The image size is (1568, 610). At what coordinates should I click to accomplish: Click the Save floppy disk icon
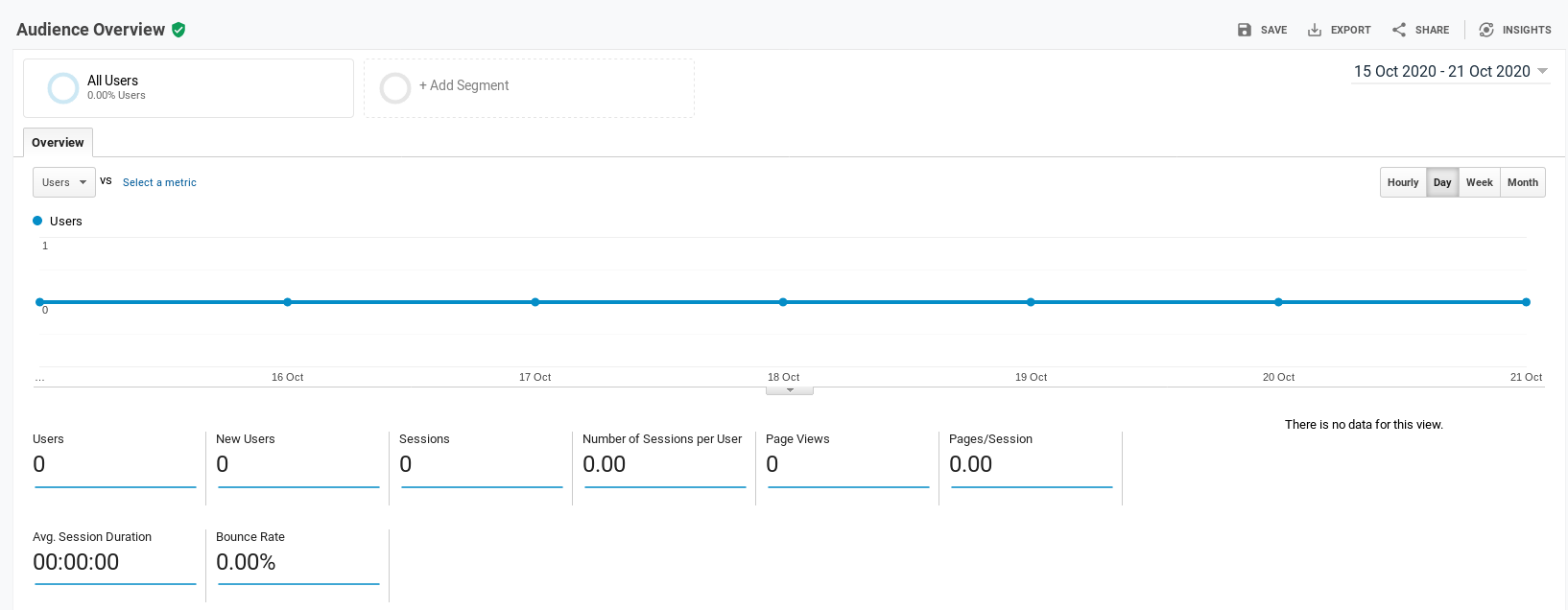1245,30
